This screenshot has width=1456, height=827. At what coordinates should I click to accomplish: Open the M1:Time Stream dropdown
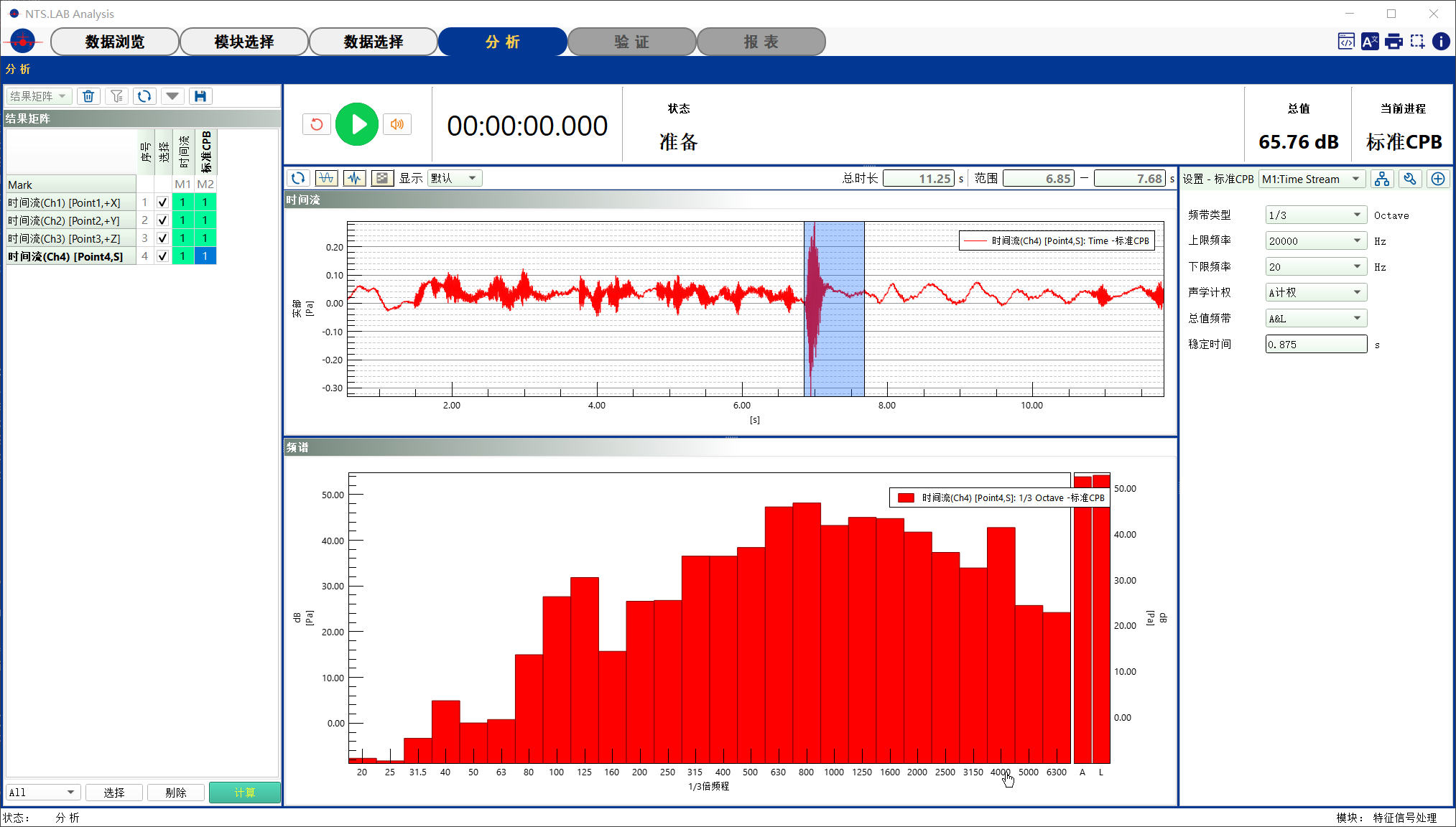(1312, 179)
